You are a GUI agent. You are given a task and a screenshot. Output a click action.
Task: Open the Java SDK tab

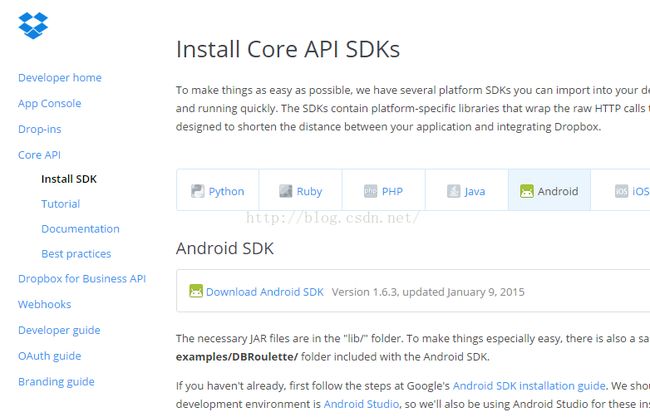(x=467, y=190)
